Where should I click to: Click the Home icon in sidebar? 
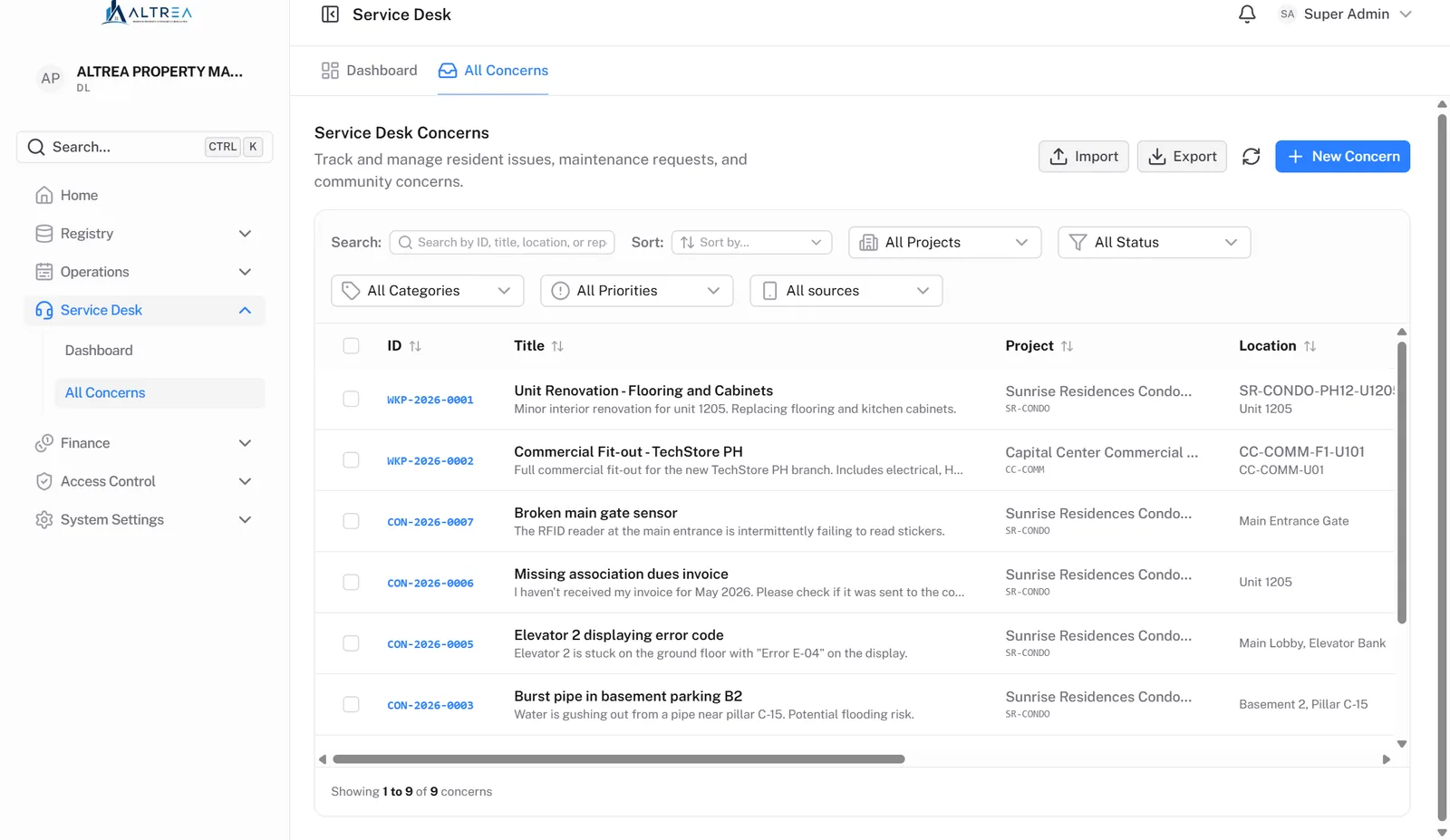43,195
